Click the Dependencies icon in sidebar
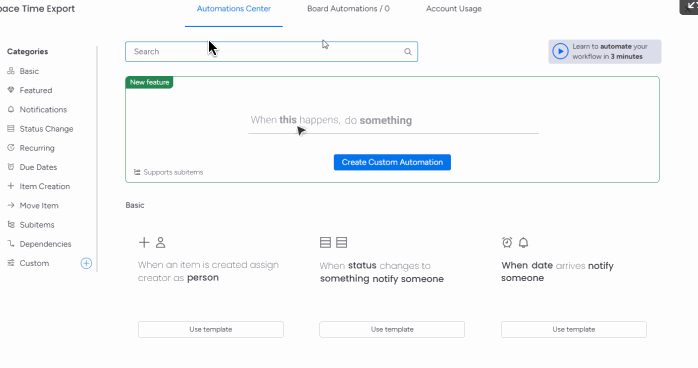Screen dimensions: 698x368 [x=11, y=243]
